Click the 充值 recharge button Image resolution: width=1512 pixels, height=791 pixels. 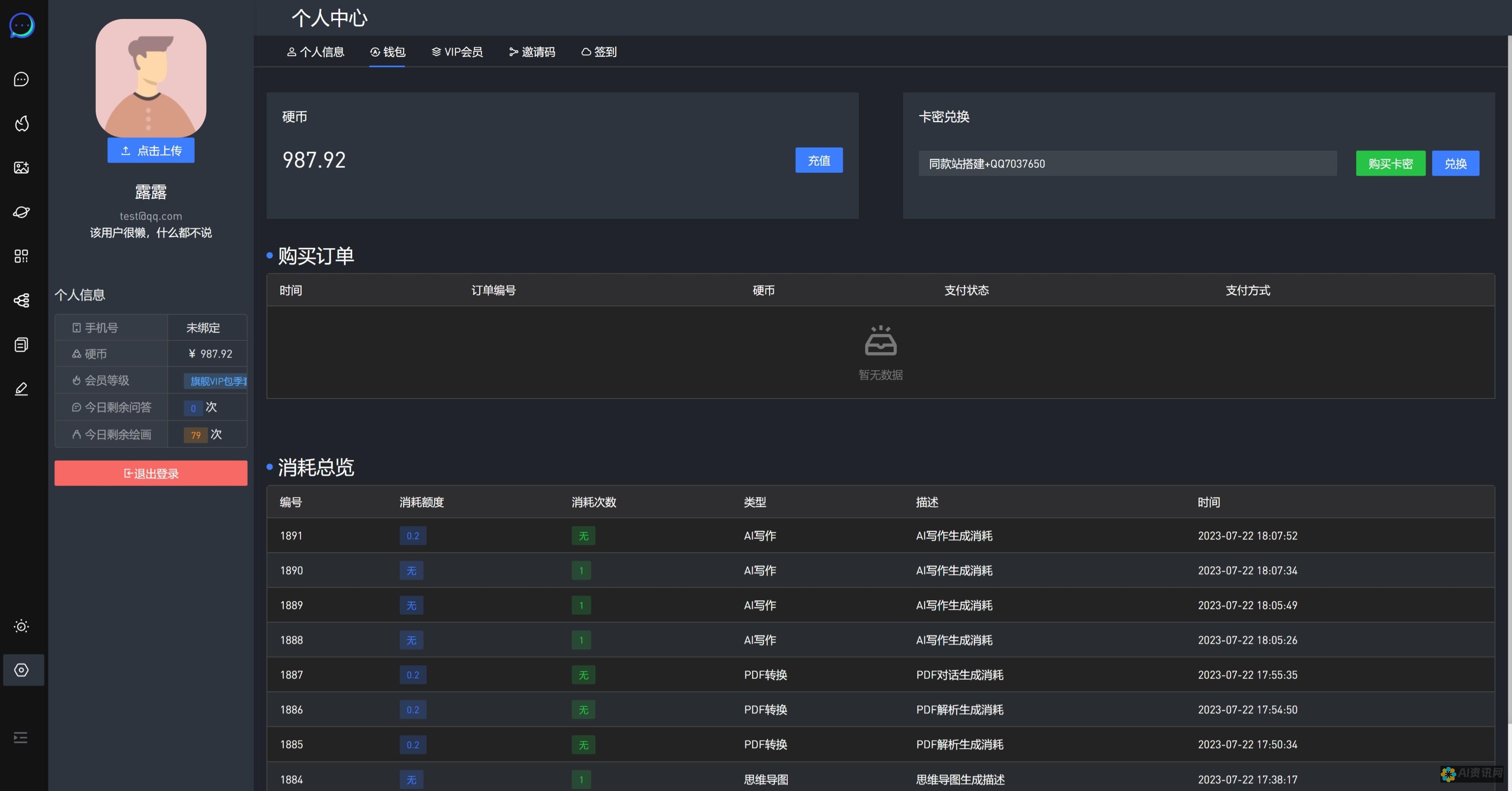[819, 160]
